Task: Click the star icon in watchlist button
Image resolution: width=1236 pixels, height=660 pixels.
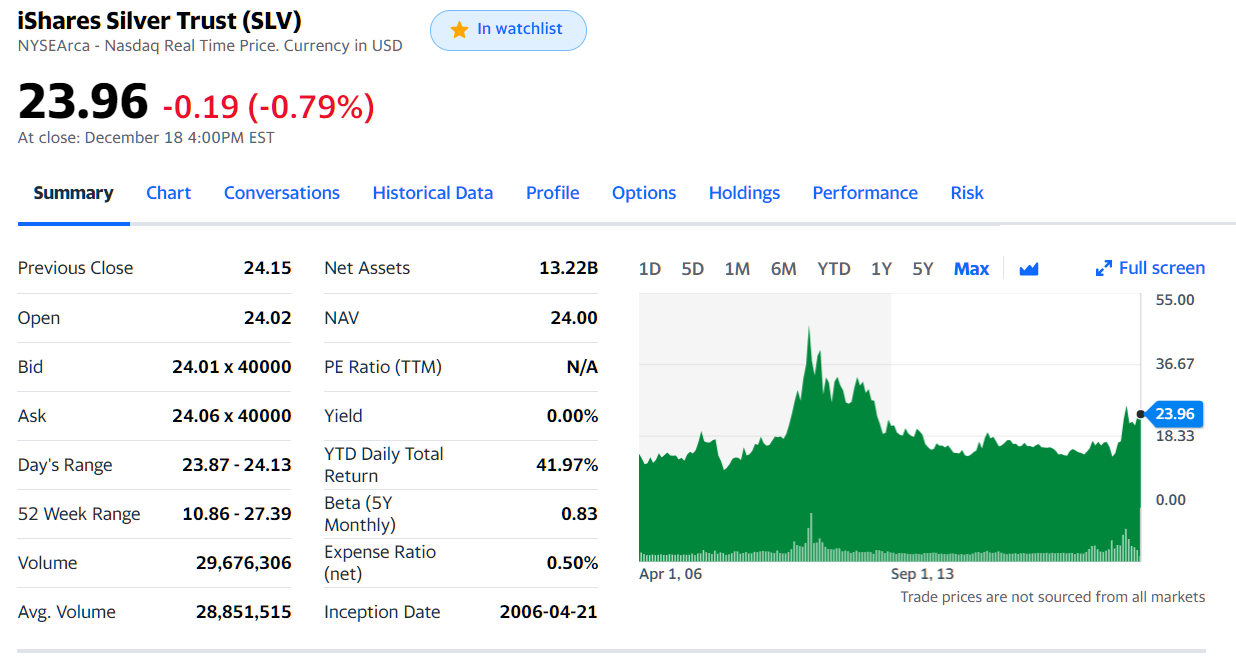Action: coord(459,30)
